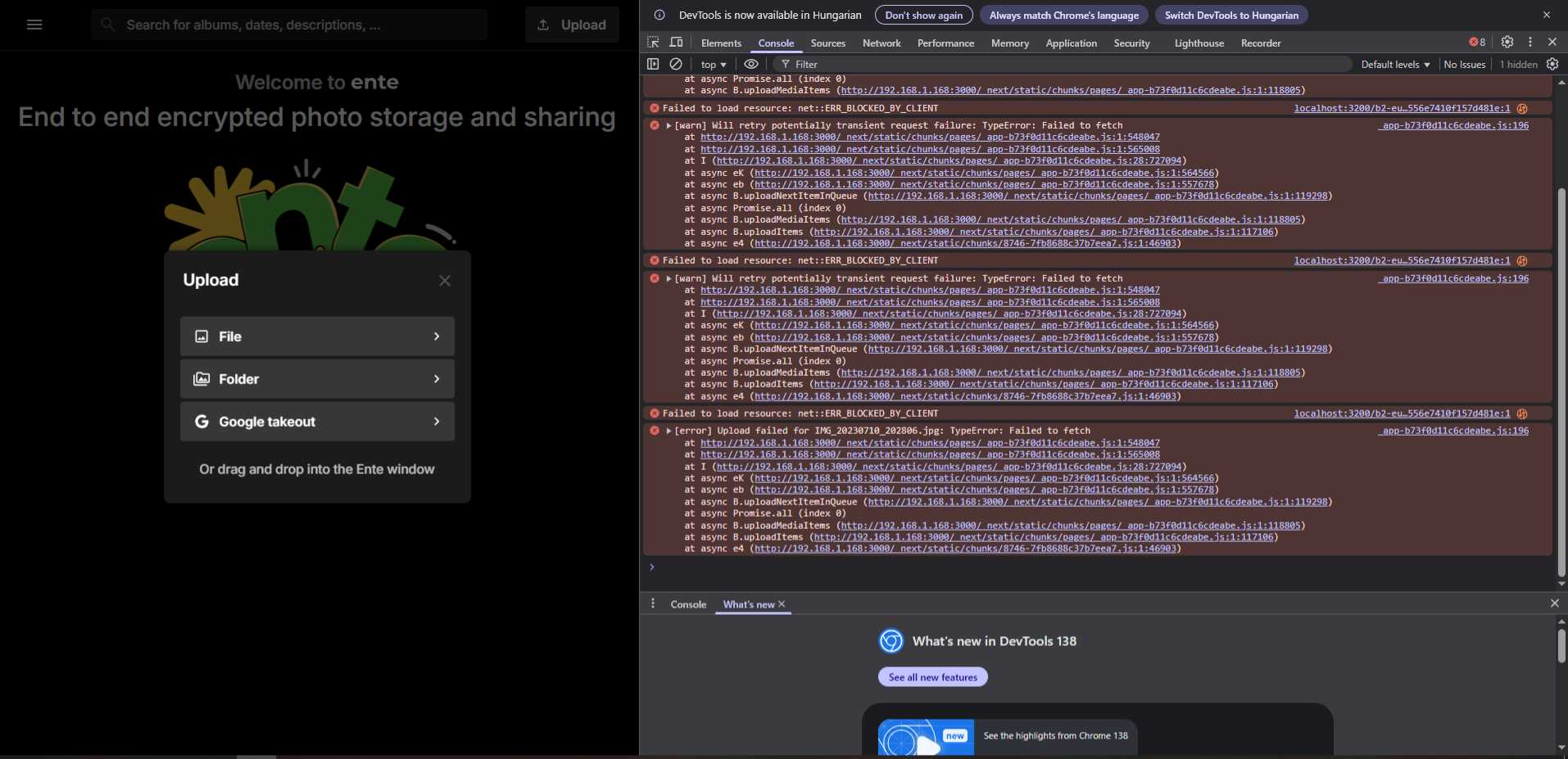Open the Performance tab

[x=946, y=43]
